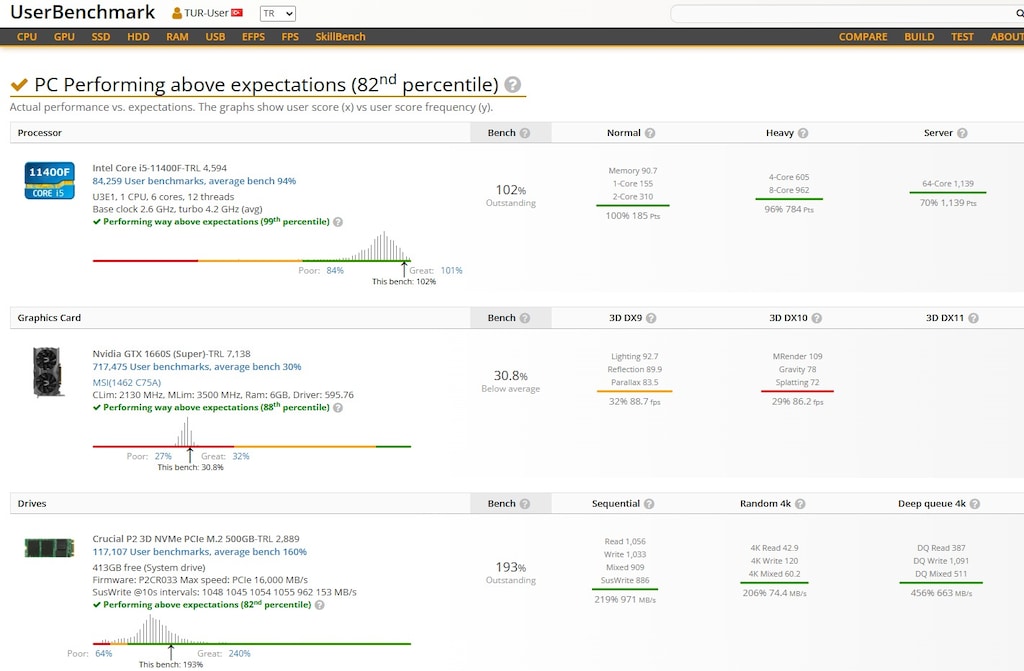Click the question mark beside 3D DX9
1024x671 pixels.
pos(651,318)
